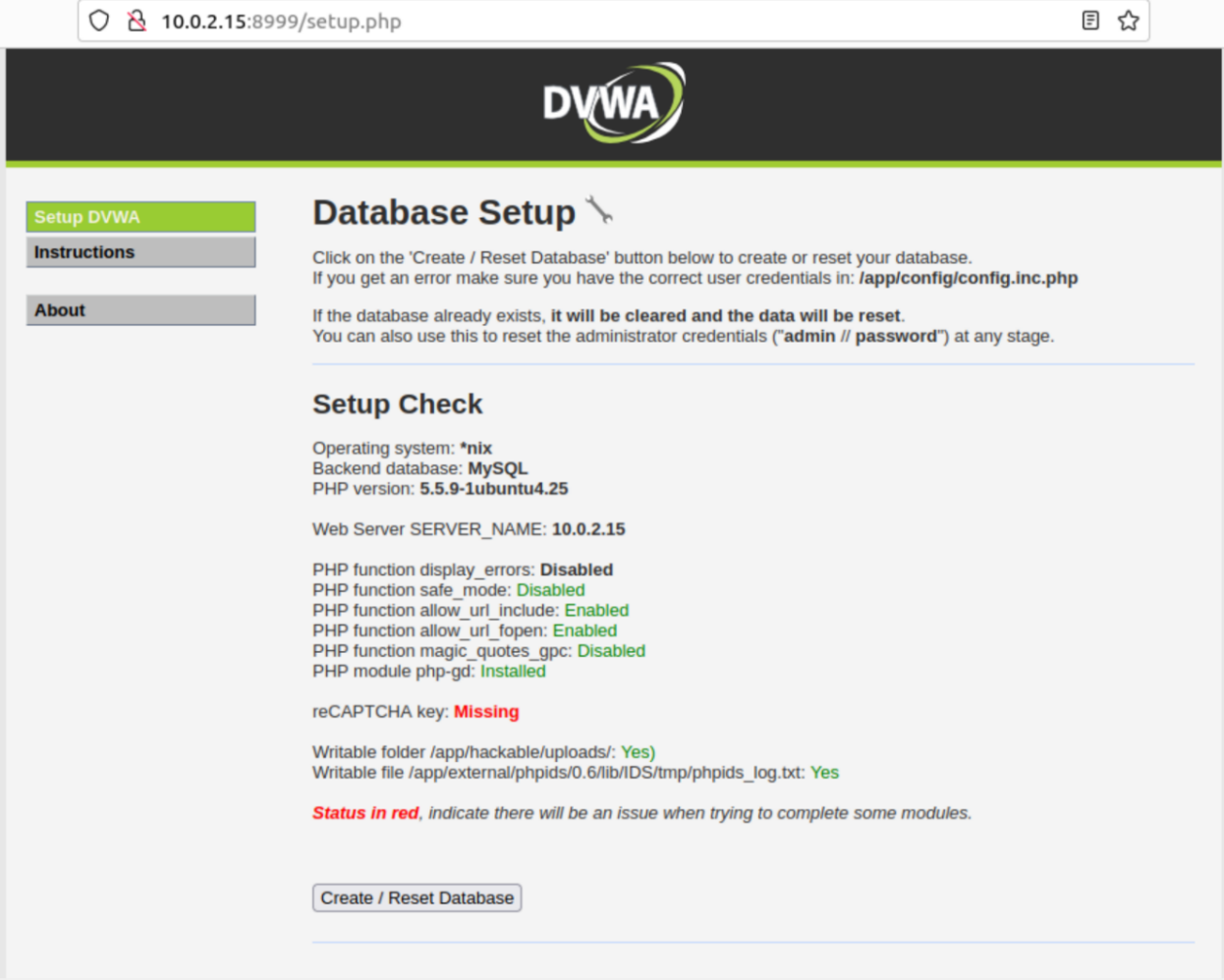
Task: Click the green Enabled status for allow_url_include
Action: pos(596,610)
